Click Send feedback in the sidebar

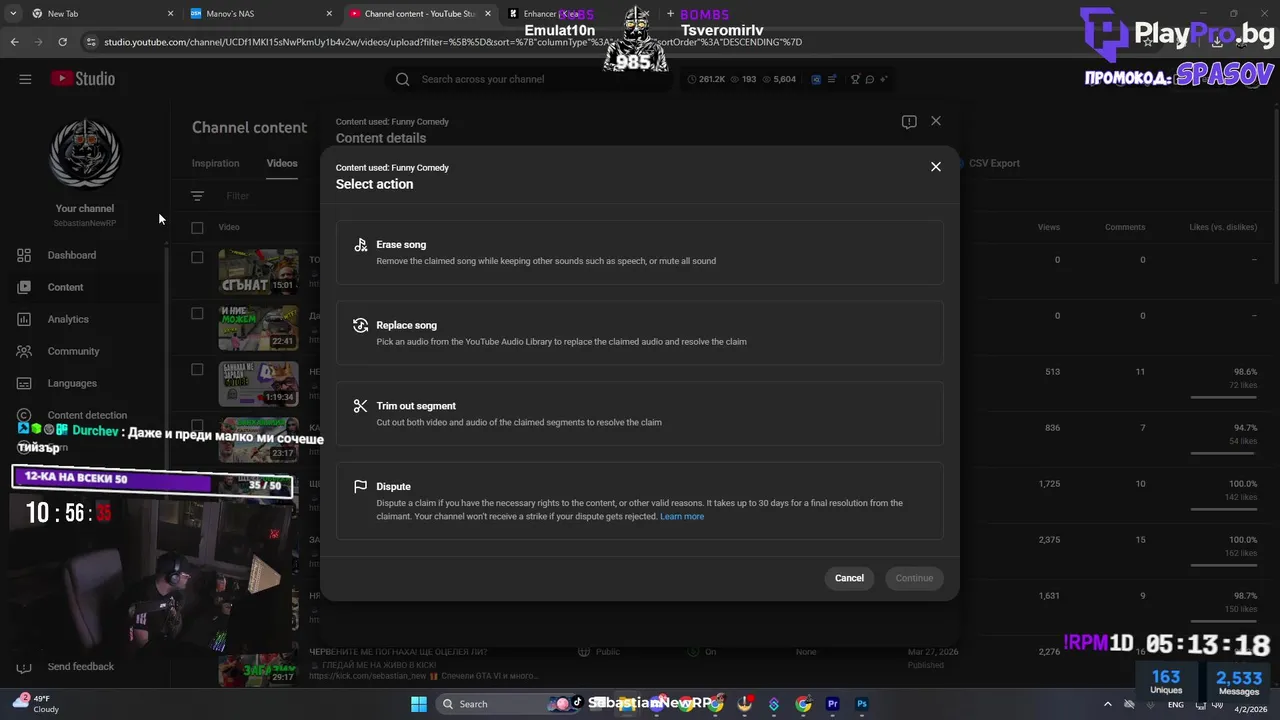[80, 667]
